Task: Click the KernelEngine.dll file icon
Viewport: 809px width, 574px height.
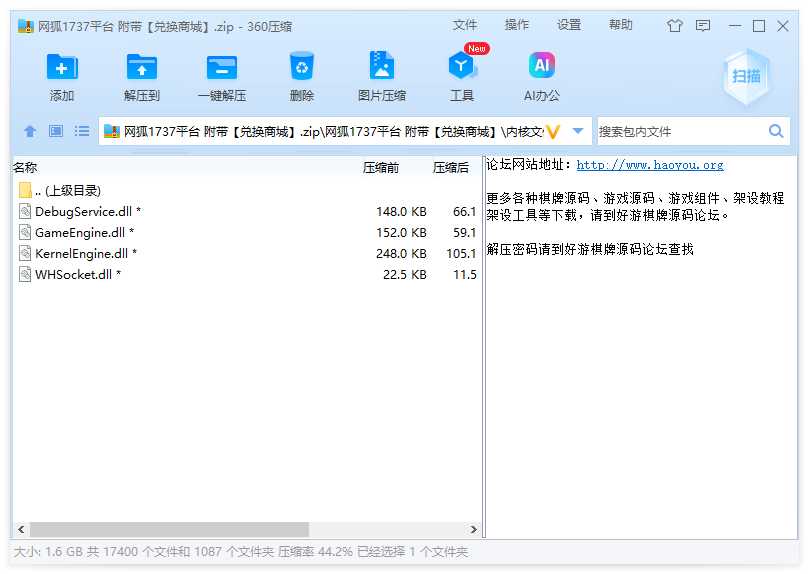Action: [x=25, y=254]
